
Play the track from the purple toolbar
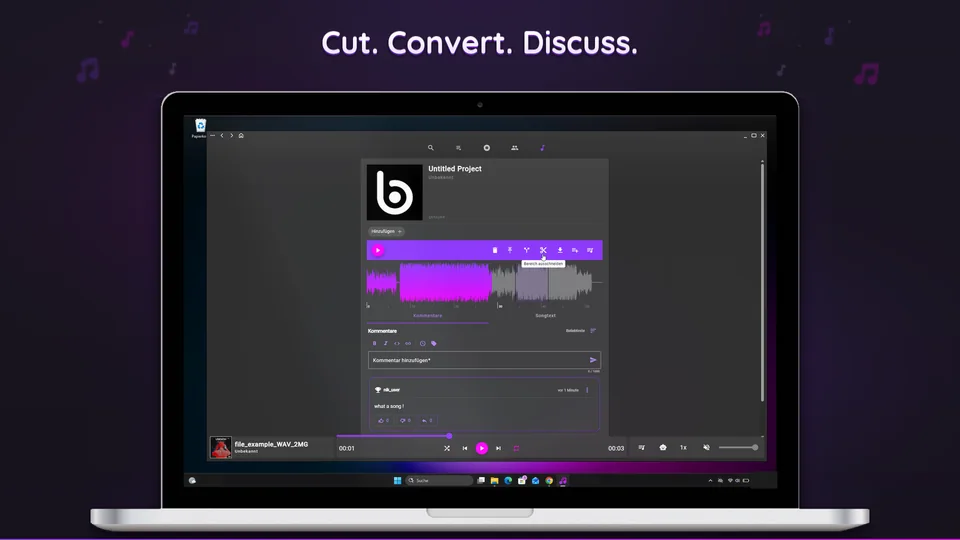[x=378, y=250]
